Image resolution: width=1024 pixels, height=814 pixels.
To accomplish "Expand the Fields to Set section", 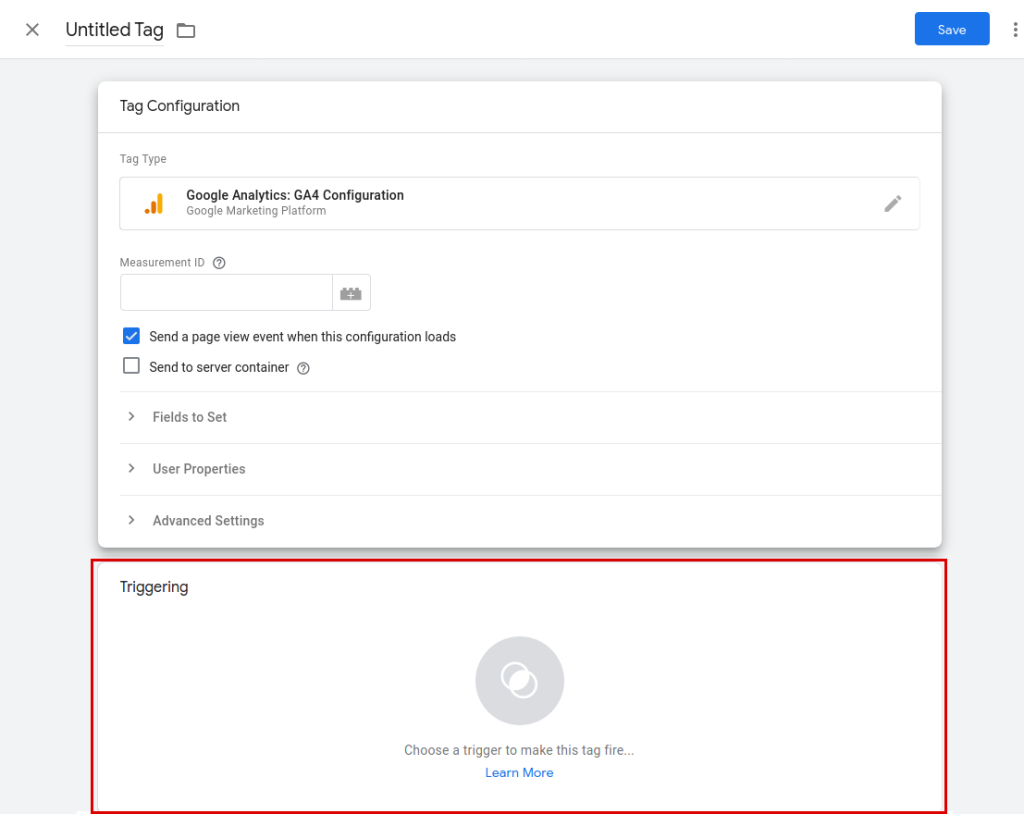I will click(189, 417).
